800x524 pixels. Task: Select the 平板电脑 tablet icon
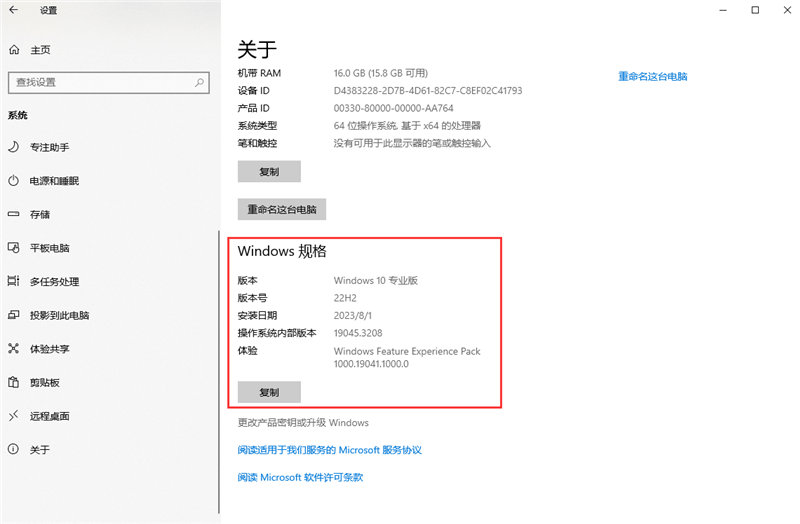pyautogui.click(x=14, y=247)
